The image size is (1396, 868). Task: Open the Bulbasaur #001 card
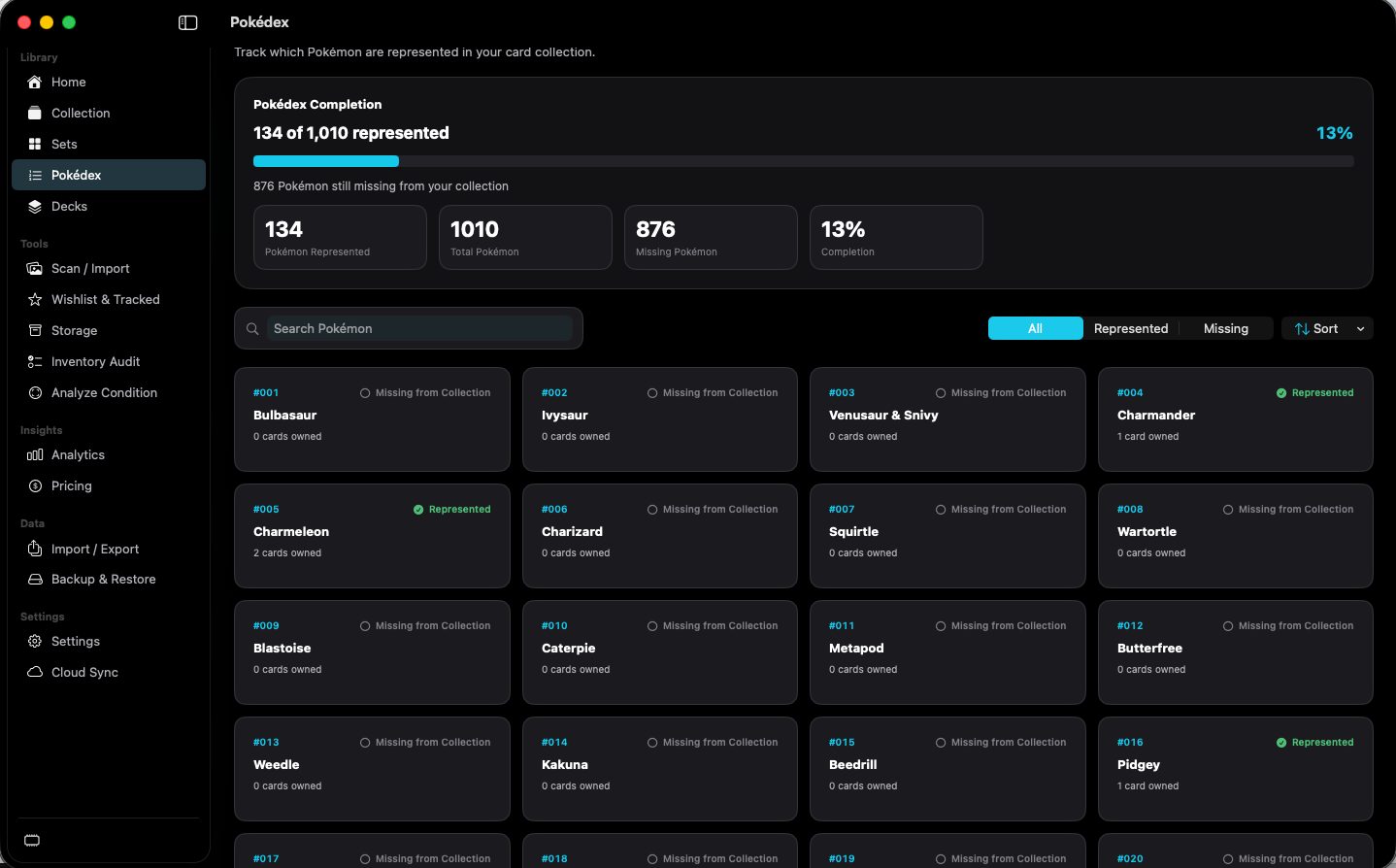point(372,419)
